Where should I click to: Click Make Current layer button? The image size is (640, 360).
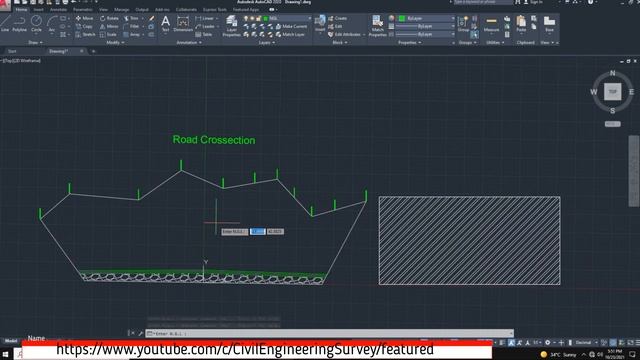coord(291,27)
